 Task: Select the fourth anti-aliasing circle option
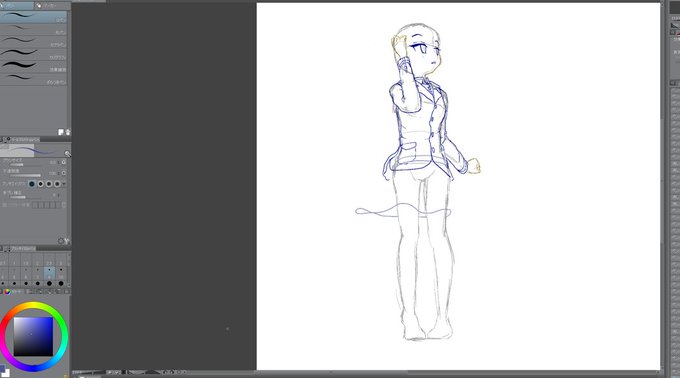click(x=57, y=184)
